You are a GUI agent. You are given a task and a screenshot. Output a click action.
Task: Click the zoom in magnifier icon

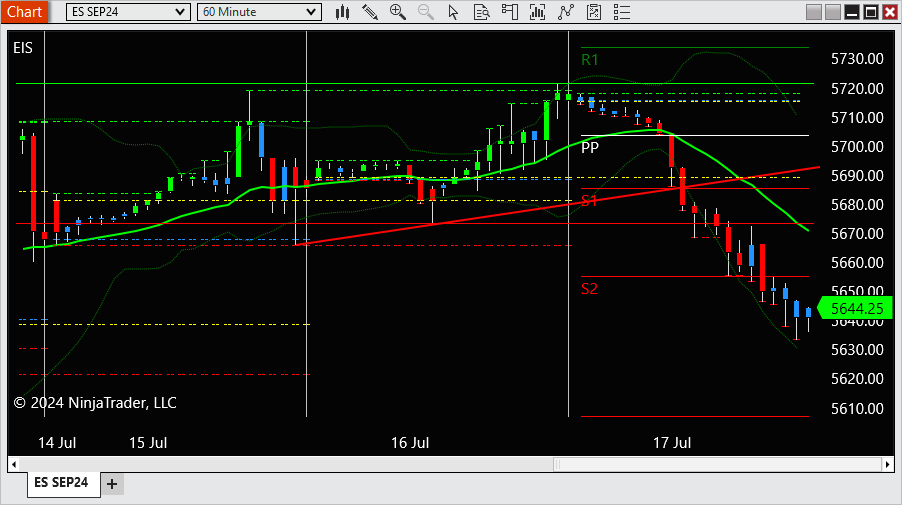pos(398,12)
